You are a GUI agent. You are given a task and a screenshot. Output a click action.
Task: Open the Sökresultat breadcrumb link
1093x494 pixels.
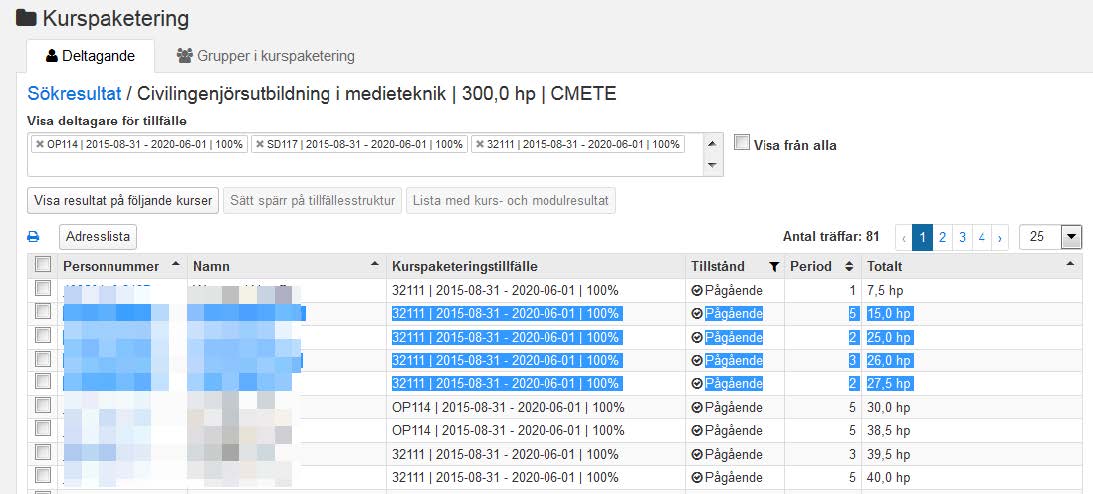click(x=74, y=93)
